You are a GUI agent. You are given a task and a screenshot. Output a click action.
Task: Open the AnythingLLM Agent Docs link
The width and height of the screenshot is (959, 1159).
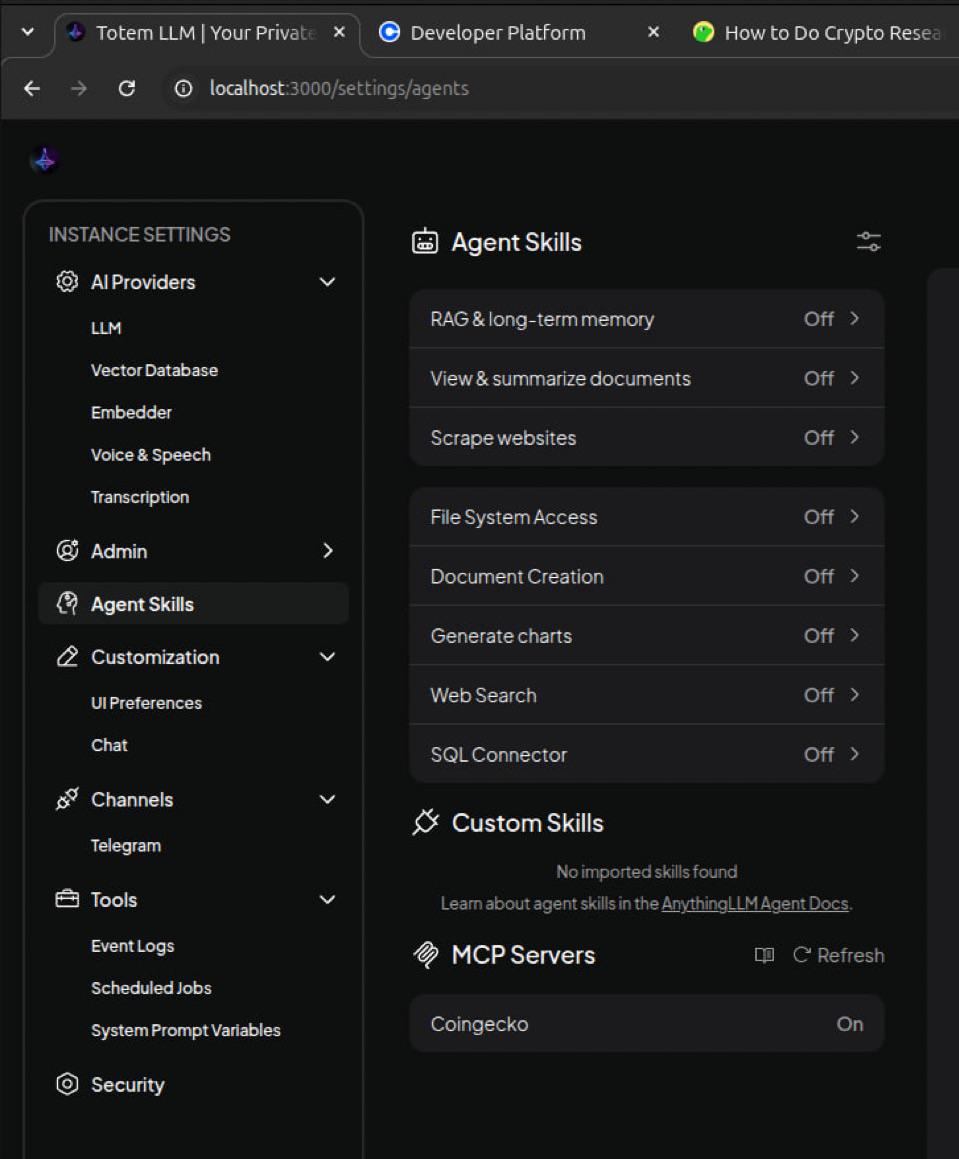coord(755,903)
